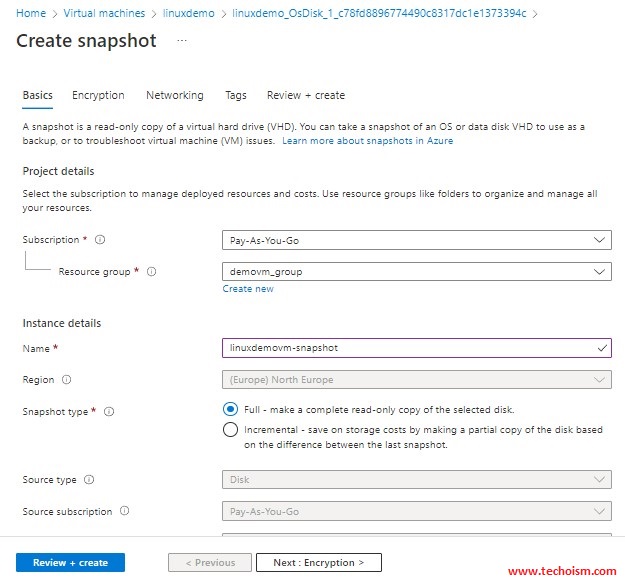Viewport: 625px width, 585px height.
Task: Open the Networking tab
Action: tap(174, 95)
